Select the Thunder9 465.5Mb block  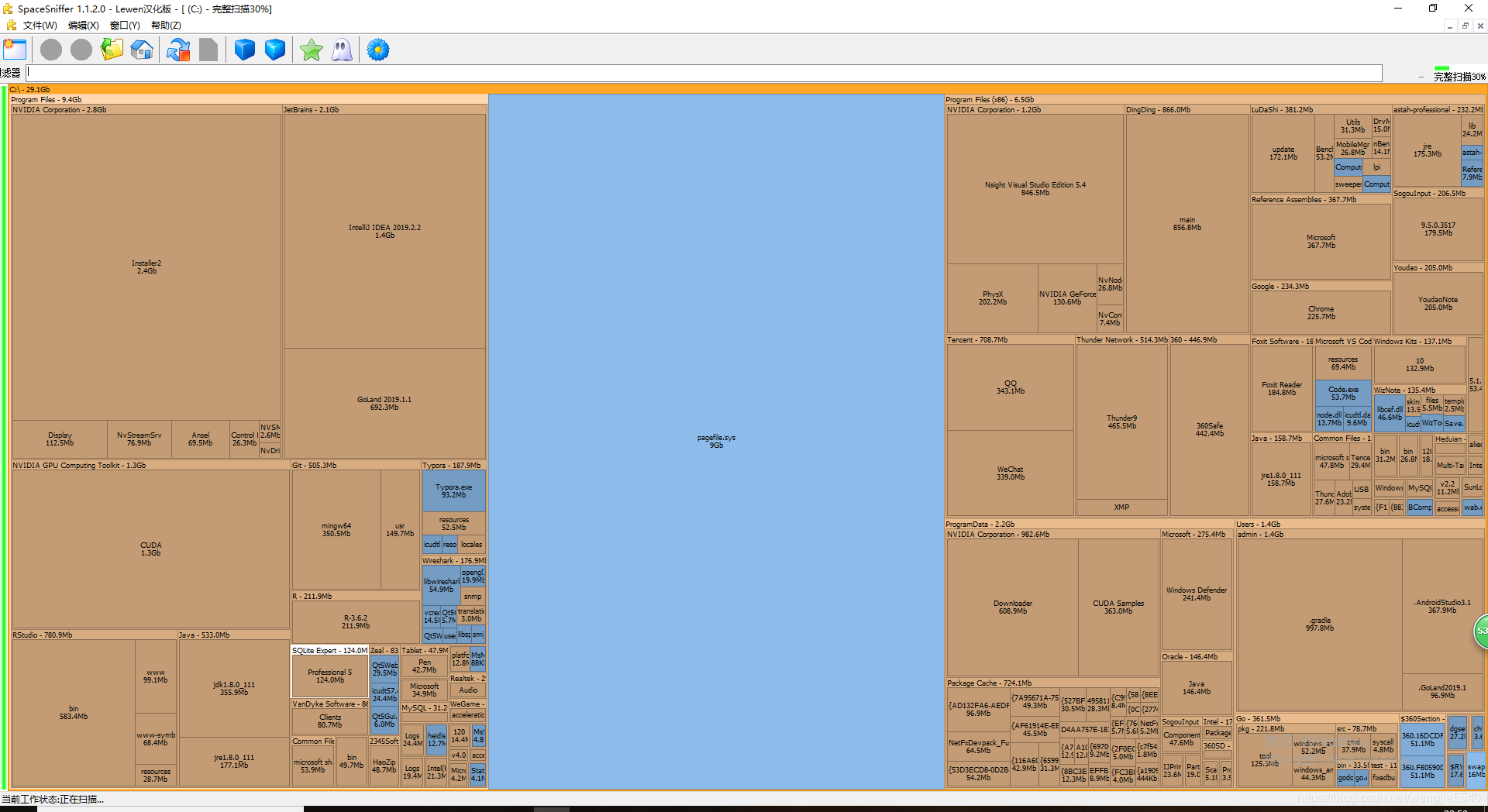click(x=1122, y=422)
